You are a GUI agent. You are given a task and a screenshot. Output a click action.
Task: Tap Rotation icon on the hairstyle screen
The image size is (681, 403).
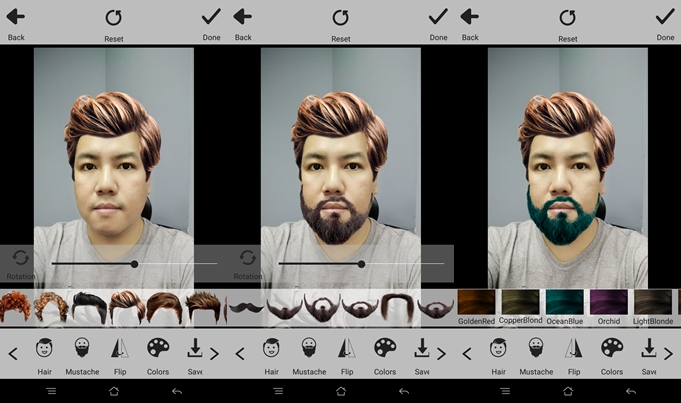pyautogui.click(x=21, y=260)
